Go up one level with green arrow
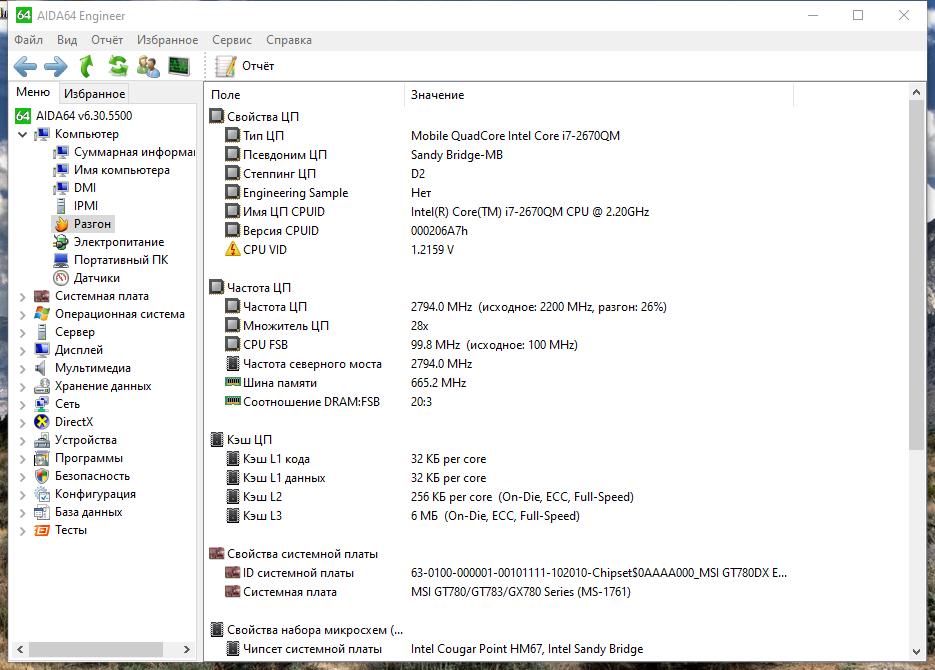The height and width of the screenshot is (670, 935). 87,66
